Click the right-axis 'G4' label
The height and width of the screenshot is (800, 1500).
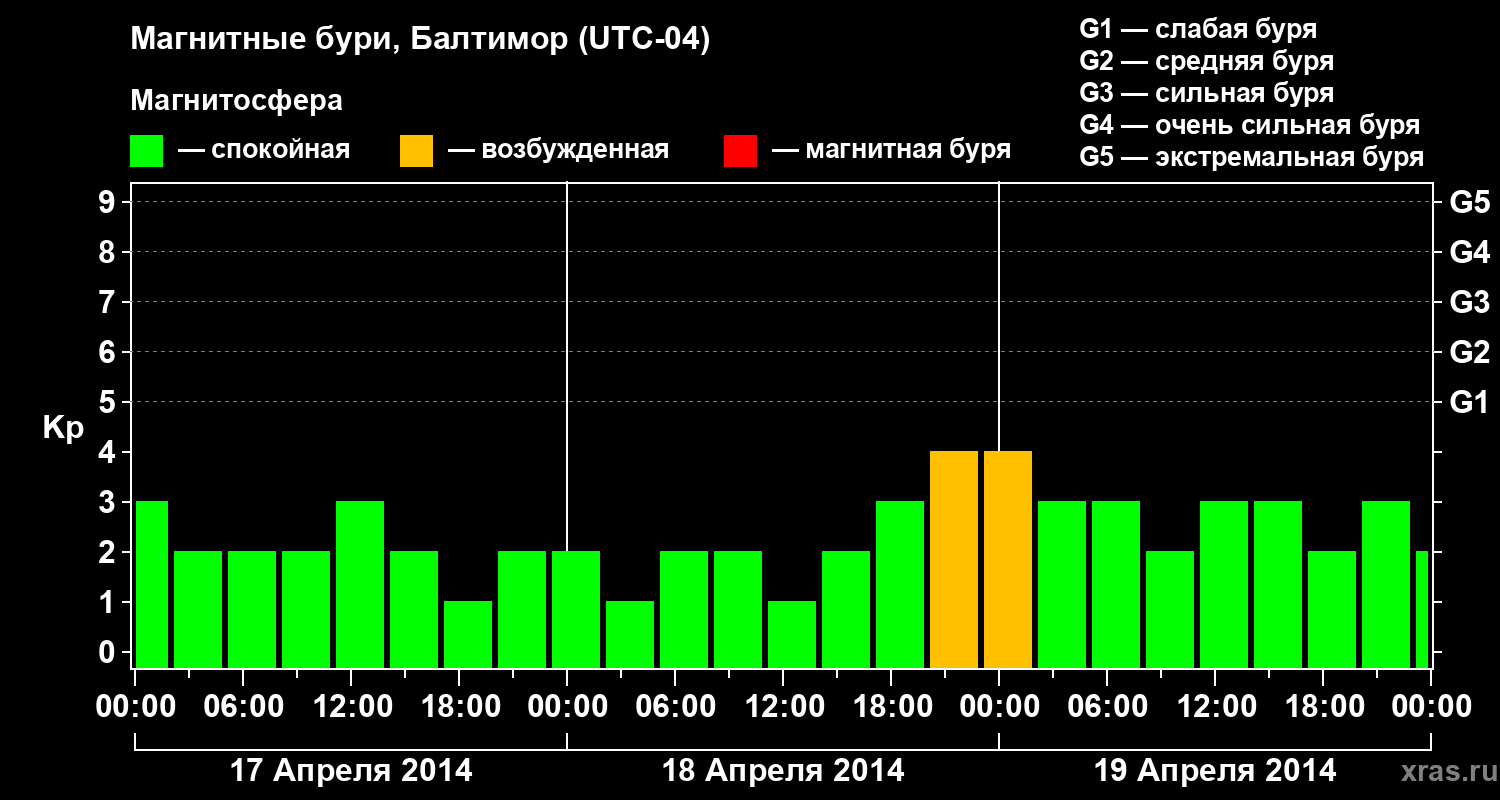[1469, 252]
